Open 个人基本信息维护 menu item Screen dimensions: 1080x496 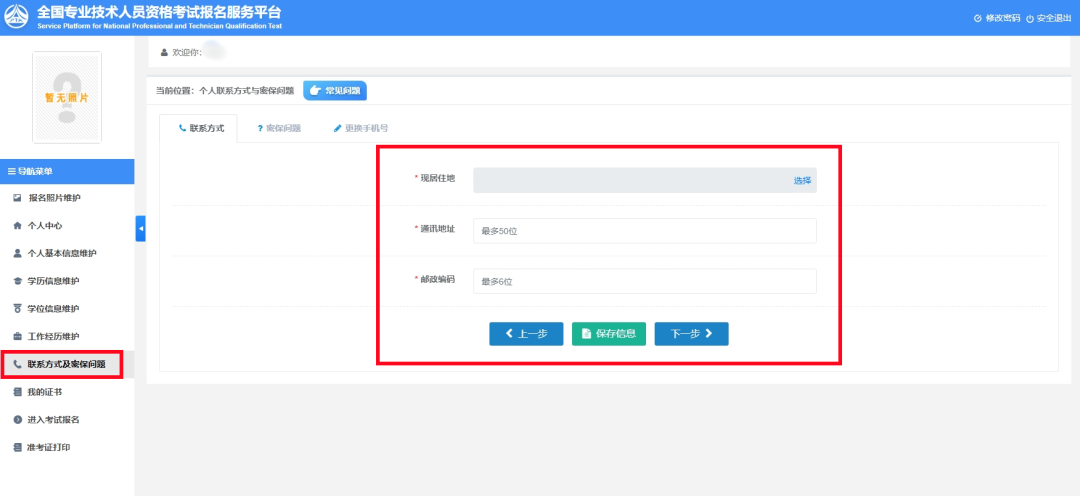[x=61, y=253]
